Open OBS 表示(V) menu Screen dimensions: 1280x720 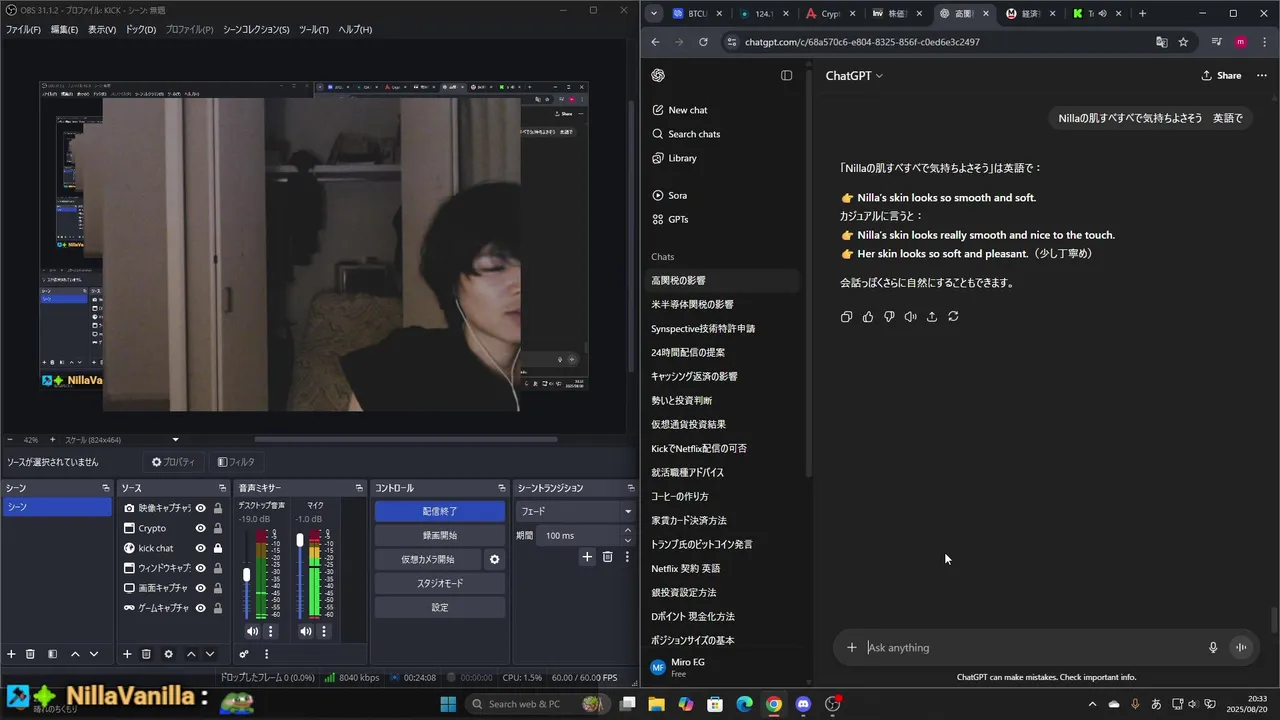(102, 30)
